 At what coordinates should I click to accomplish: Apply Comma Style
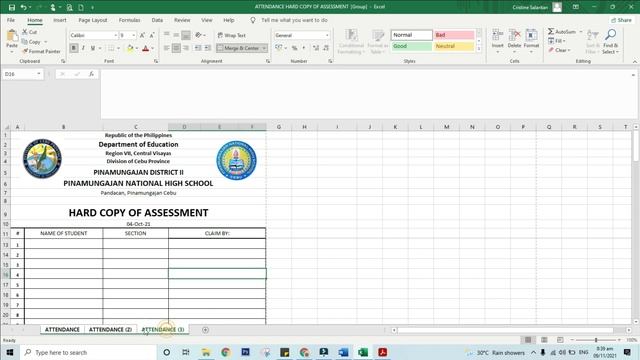coord(304,48)
